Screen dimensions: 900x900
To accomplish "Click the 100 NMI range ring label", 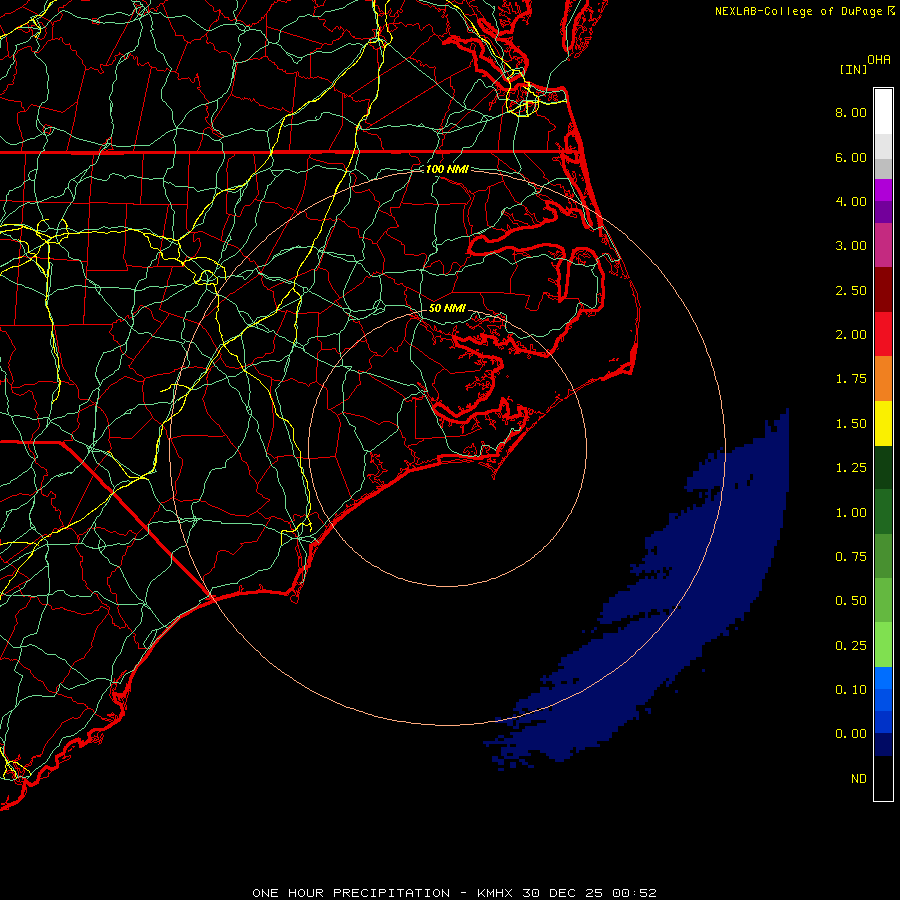I will pos(447,169).
